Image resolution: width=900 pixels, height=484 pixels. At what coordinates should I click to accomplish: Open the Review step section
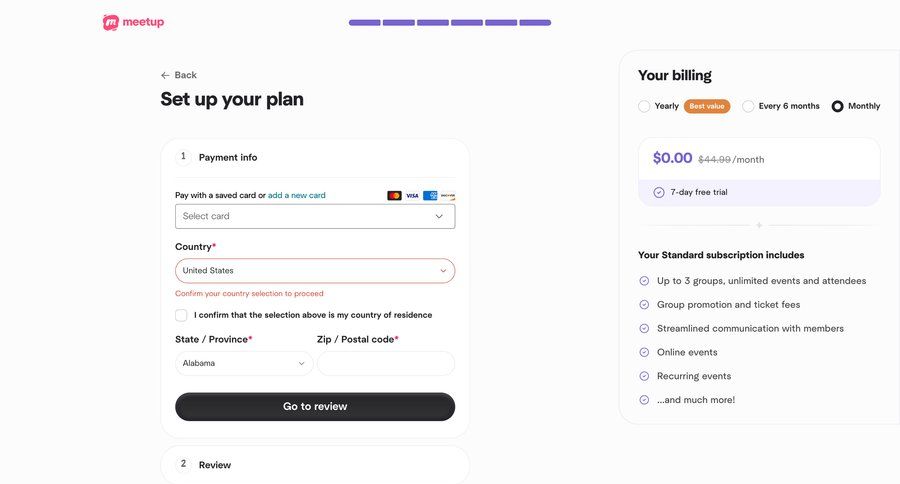point(215,465)
